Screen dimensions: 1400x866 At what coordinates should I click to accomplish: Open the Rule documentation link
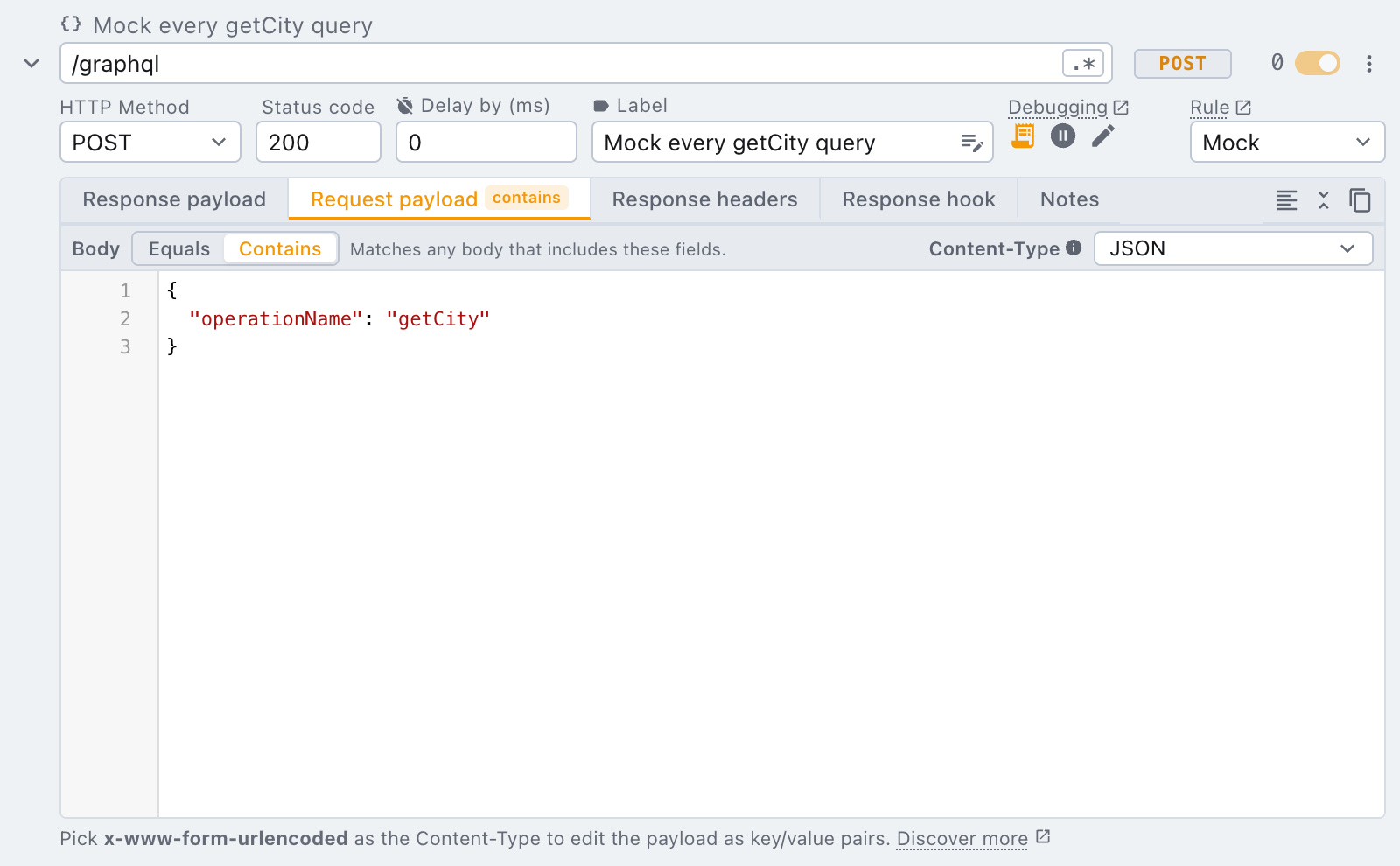tap(1210, 108)
